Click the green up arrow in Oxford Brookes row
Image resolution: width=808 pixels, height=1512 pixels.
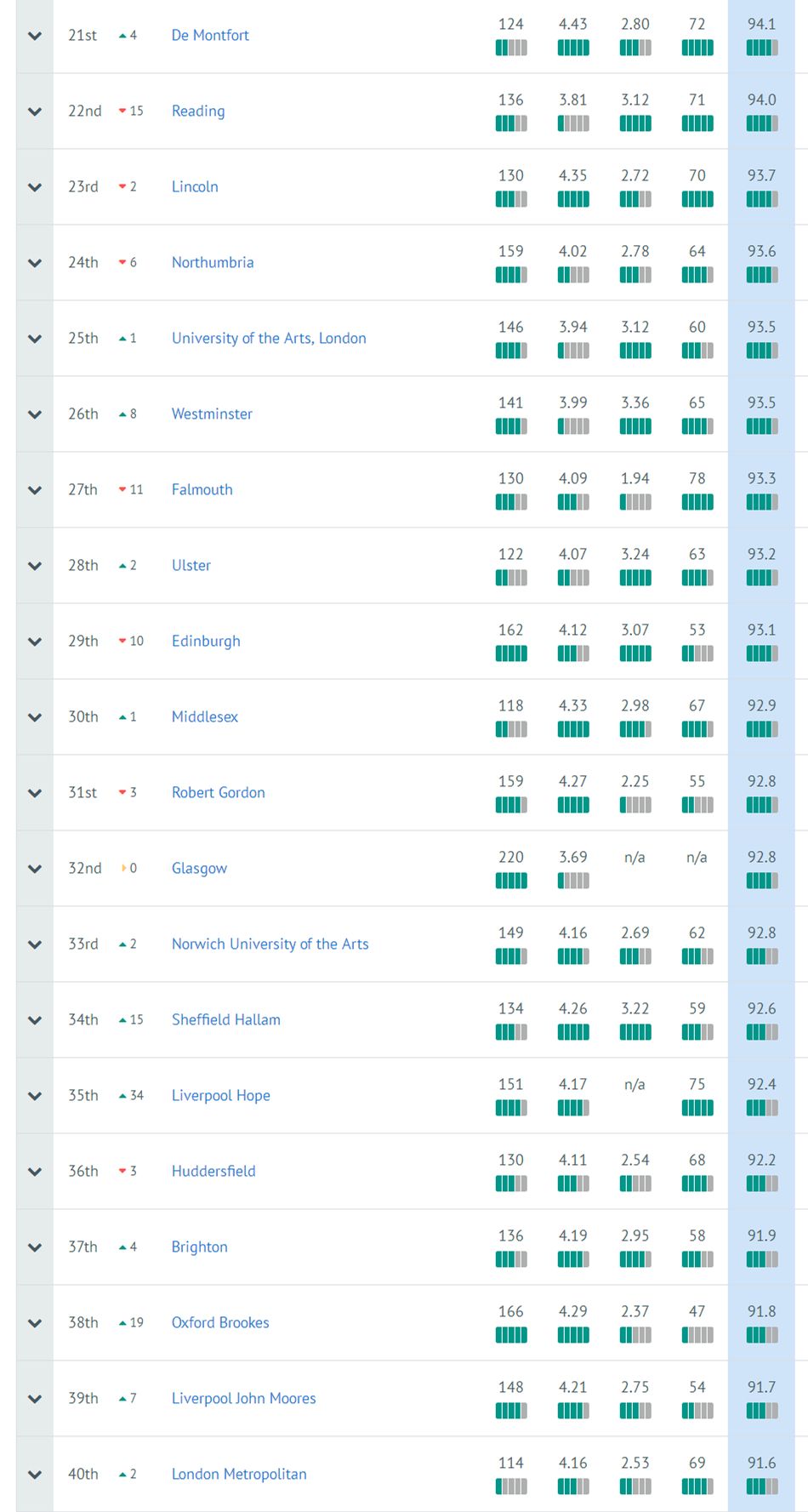122,1323
